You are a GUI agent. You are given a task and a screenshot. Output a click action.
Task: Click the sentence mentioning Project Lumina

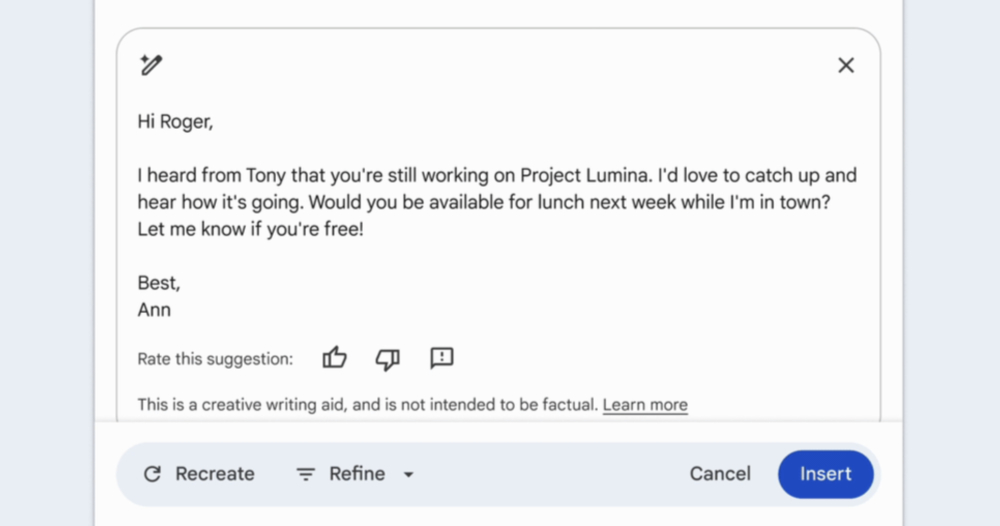tap(395, 175)
